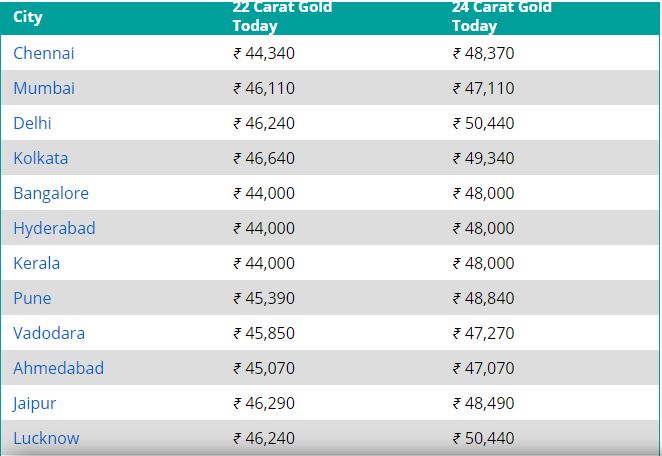Select Jaipur 22 carat price ₹ 46,290

[x=264, y=403]
